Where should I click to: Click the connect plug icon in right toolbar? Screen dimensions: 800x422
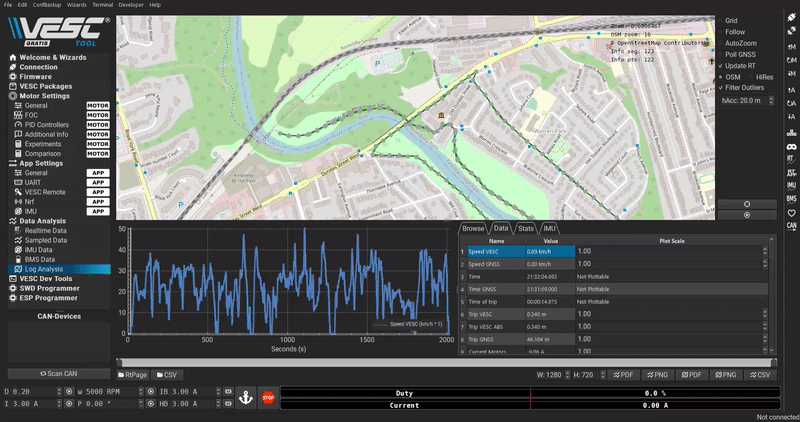click(x=791, y=18)
